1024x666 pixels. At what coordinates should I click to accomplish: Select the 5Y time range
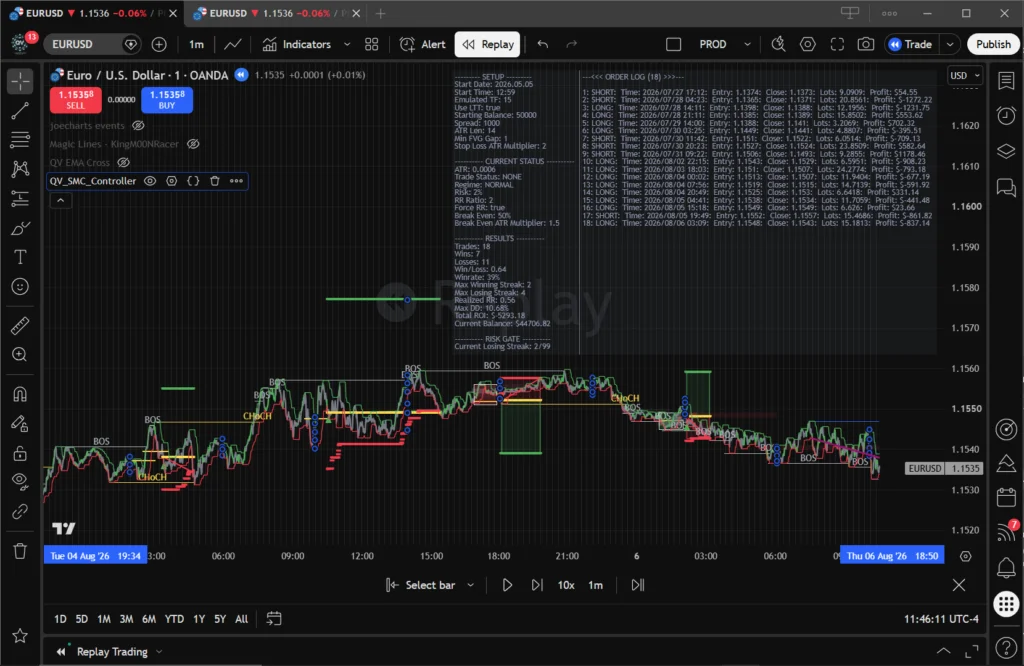point(220,619)
